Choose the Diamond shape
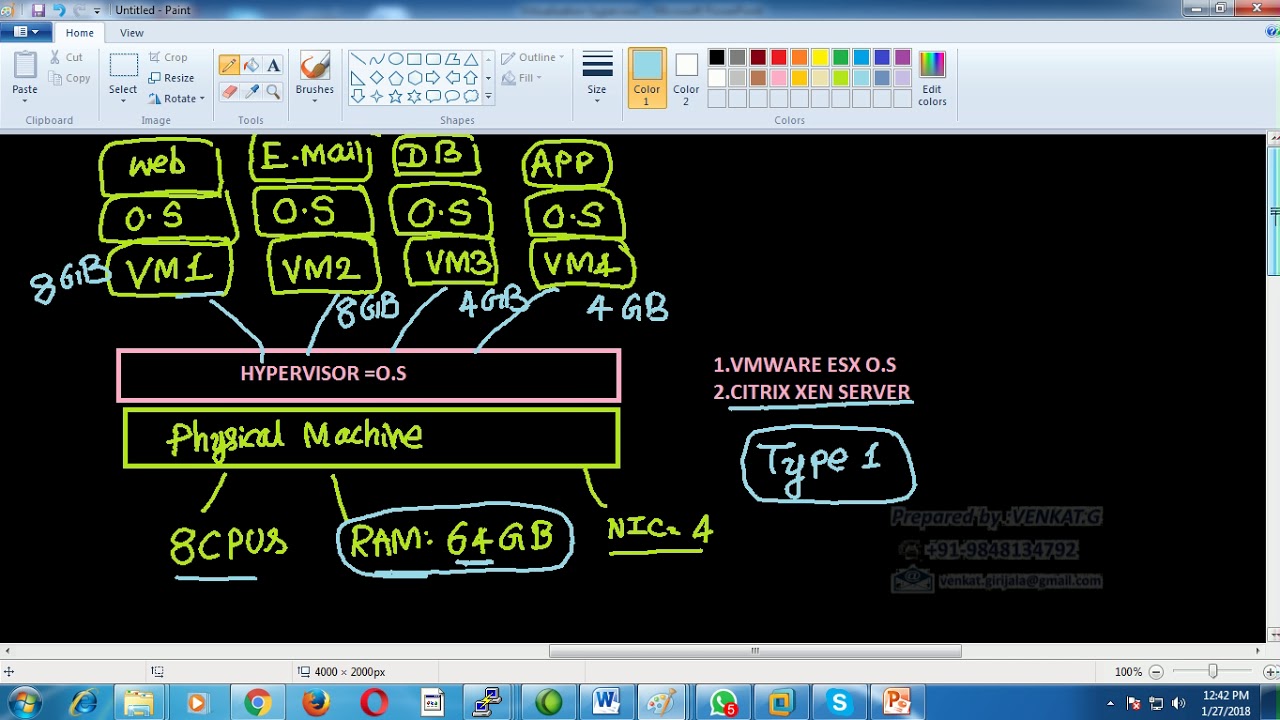 pyautogui.click(x=376, y=78)
